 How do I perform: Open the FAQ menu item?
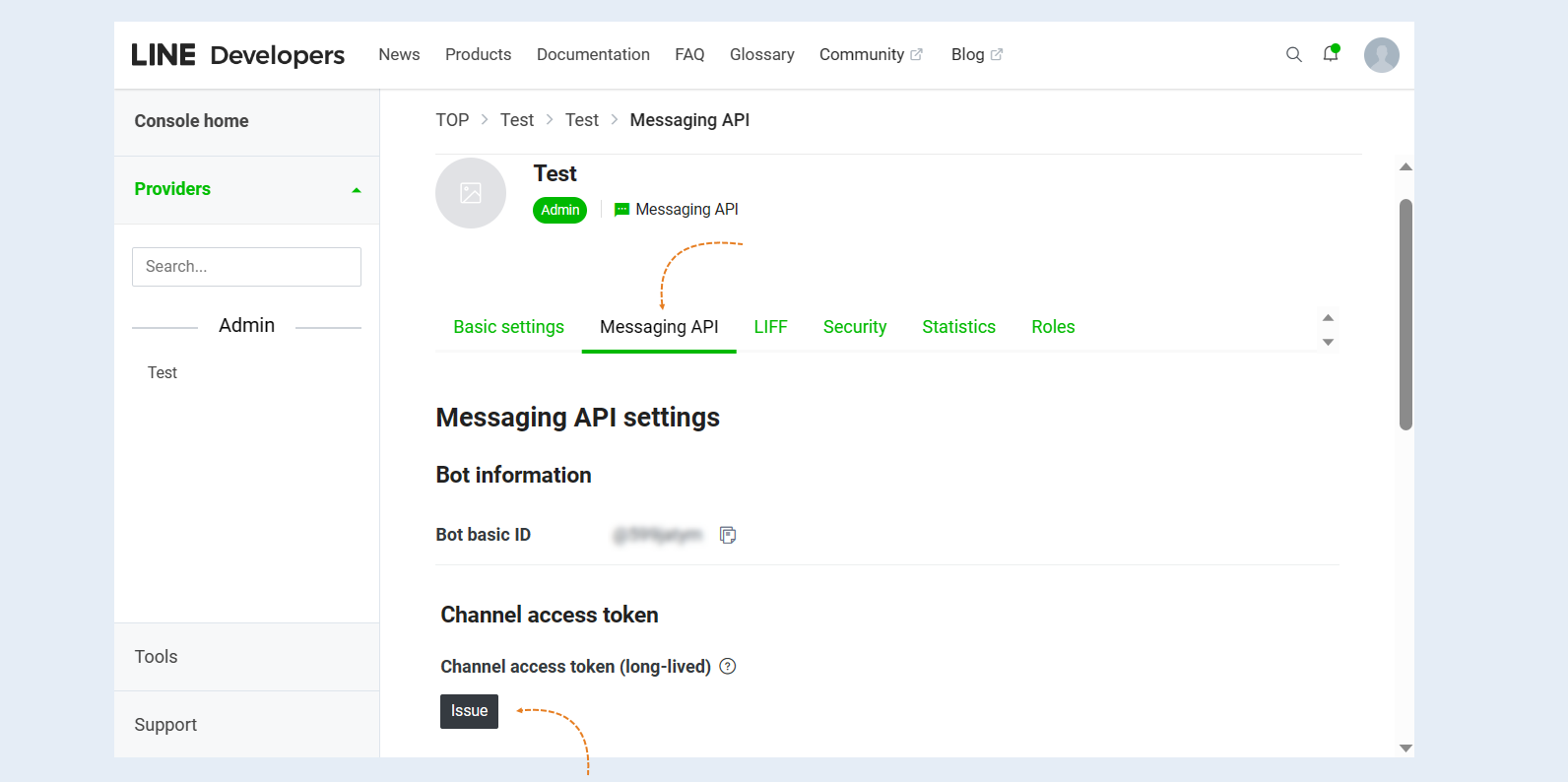click(x=689, y=55)
